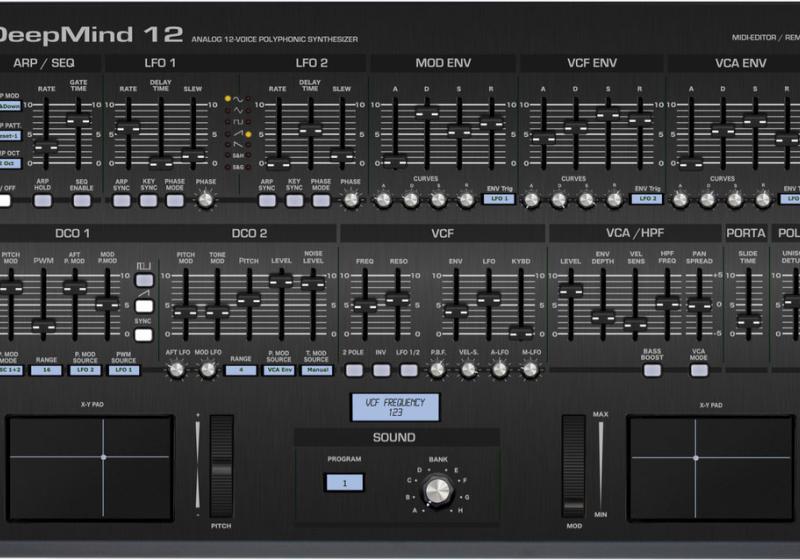This screenshot has width=800, height=560.
Task: Click the DCO 1 sawtooth wave button
Action: (144, 307)
